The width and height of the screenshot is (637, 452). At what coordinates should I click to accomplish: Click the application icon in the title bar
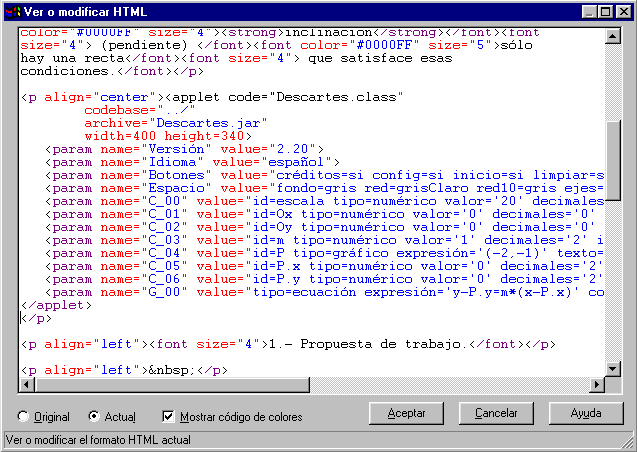(x=13, y=12)
